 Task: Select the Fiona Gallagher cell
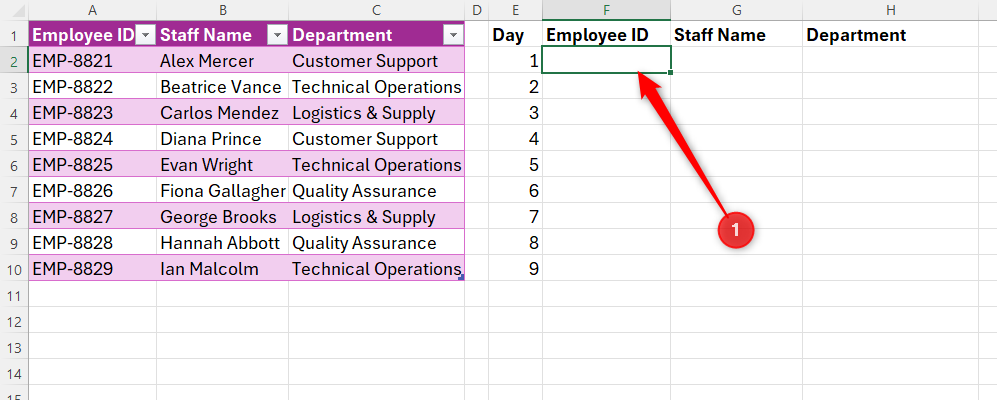tap(223, 191)
